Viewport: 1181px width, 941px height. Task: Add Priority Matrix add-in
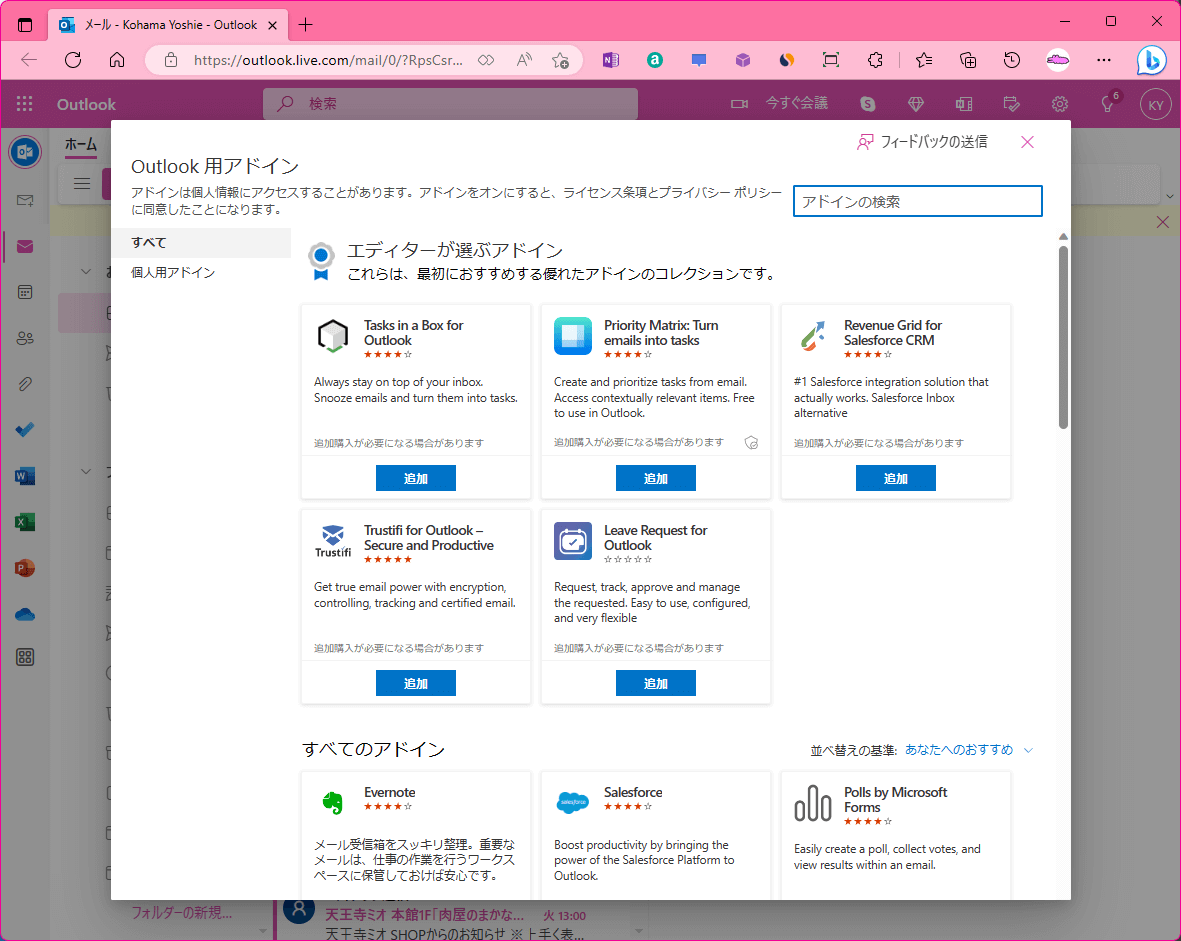point(655,478)
